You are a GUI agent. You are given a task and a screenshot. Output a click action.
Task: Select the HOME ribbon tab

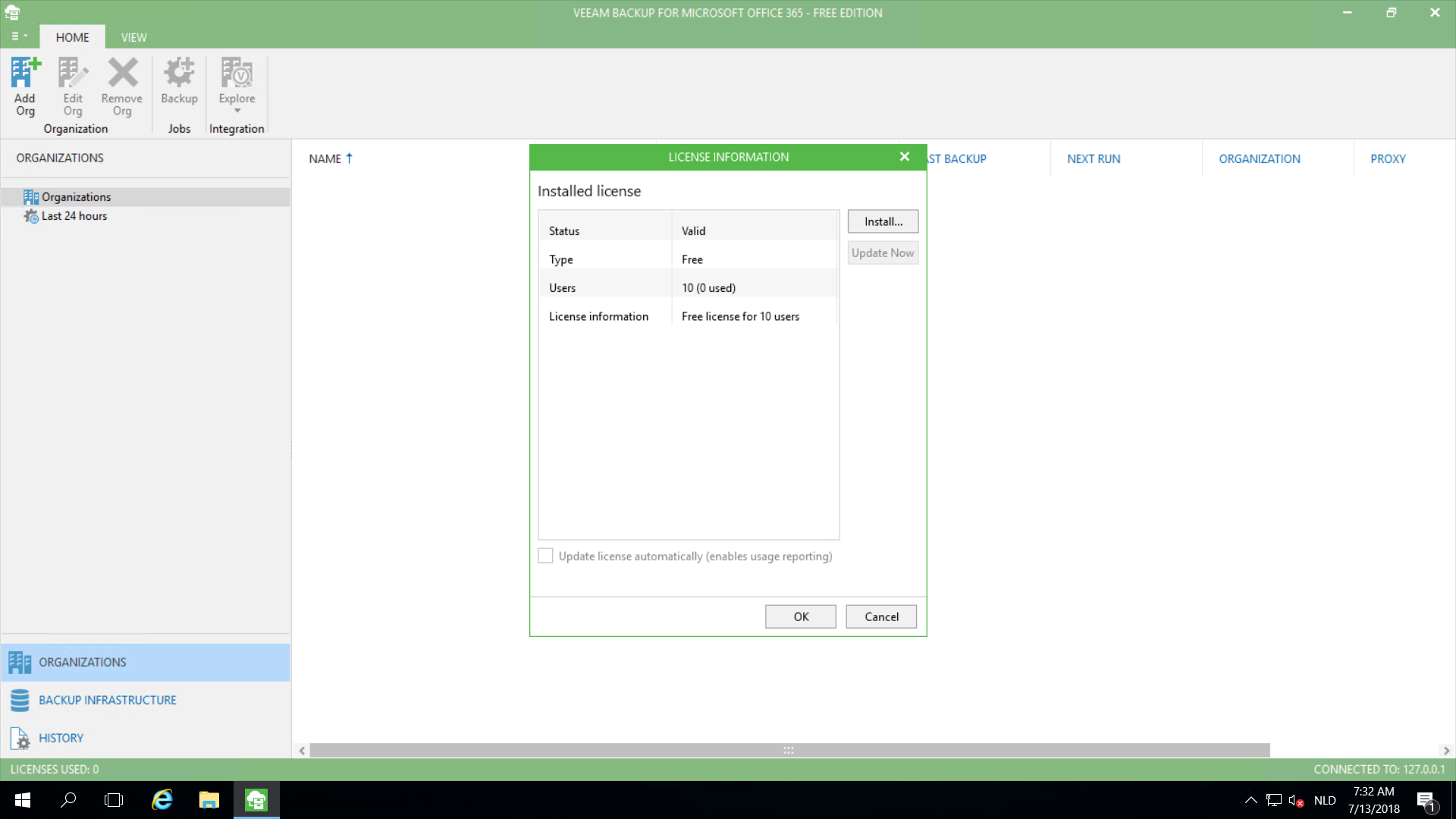(x=72, y=37)
